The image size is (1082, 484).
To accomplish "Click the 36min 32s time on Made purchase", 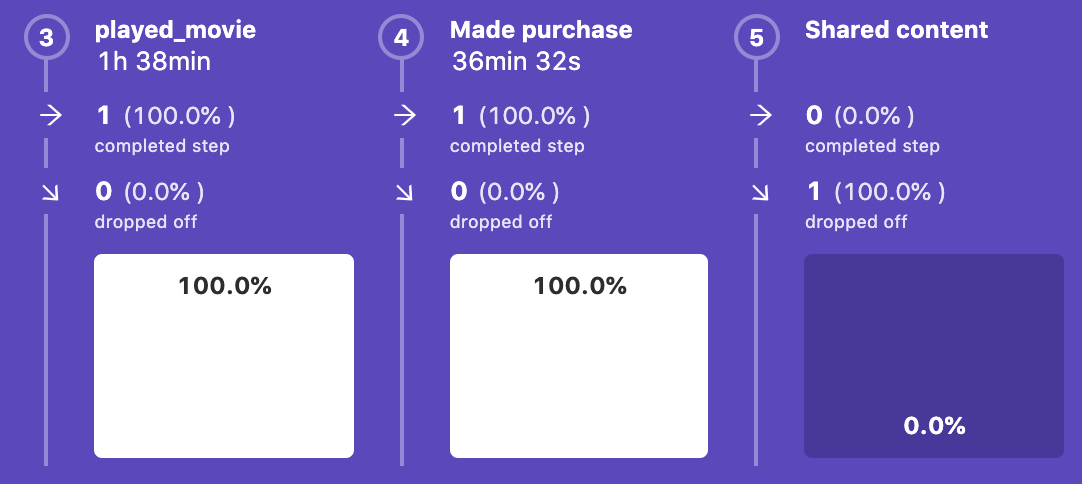I will point(516,63).
